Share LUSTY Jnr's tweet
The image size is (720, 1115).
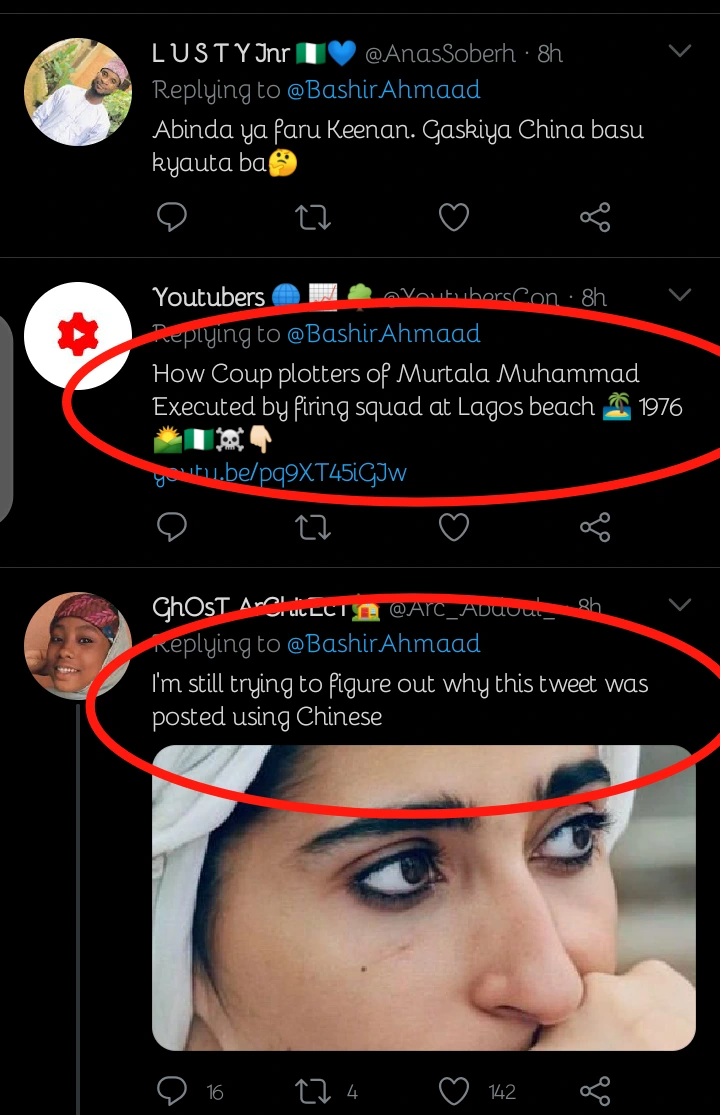[595, 218]
